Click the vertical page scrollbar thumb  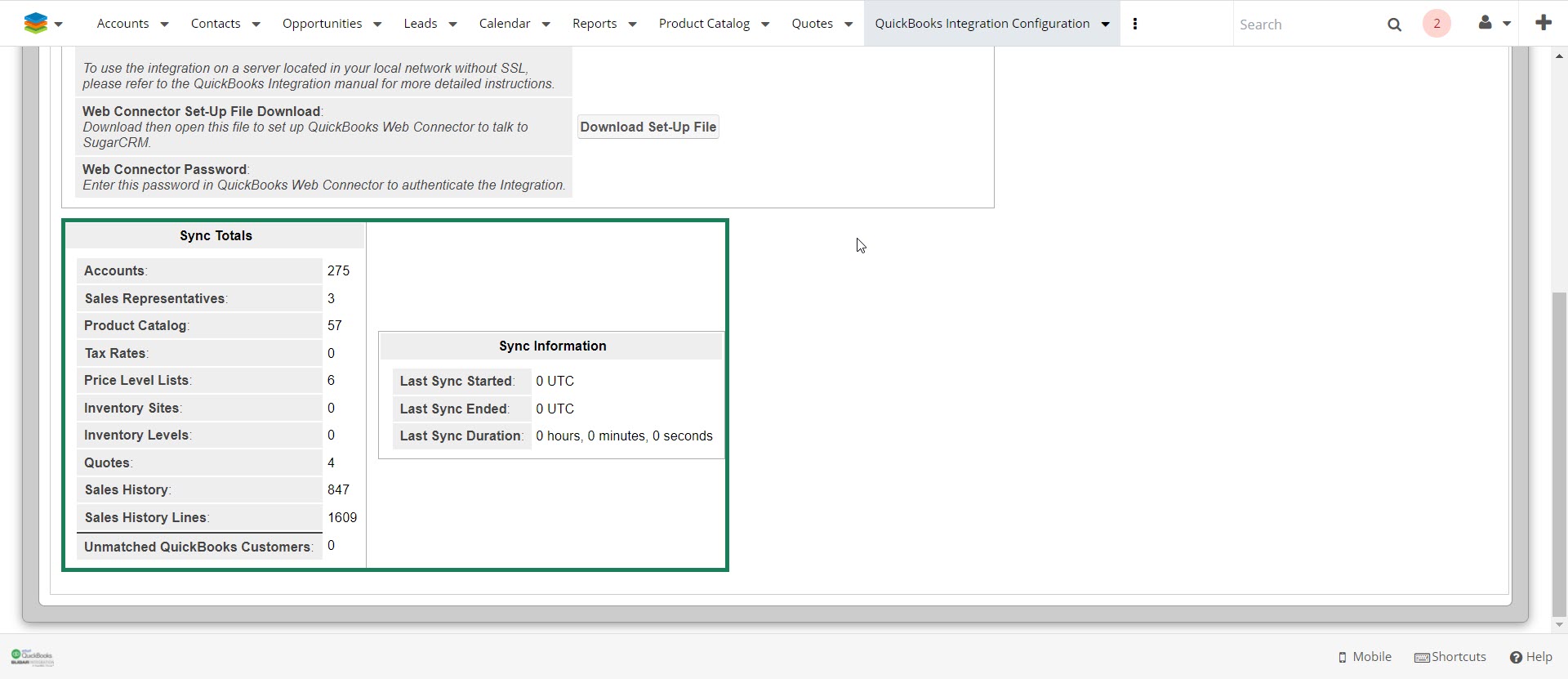point(1559,453)
